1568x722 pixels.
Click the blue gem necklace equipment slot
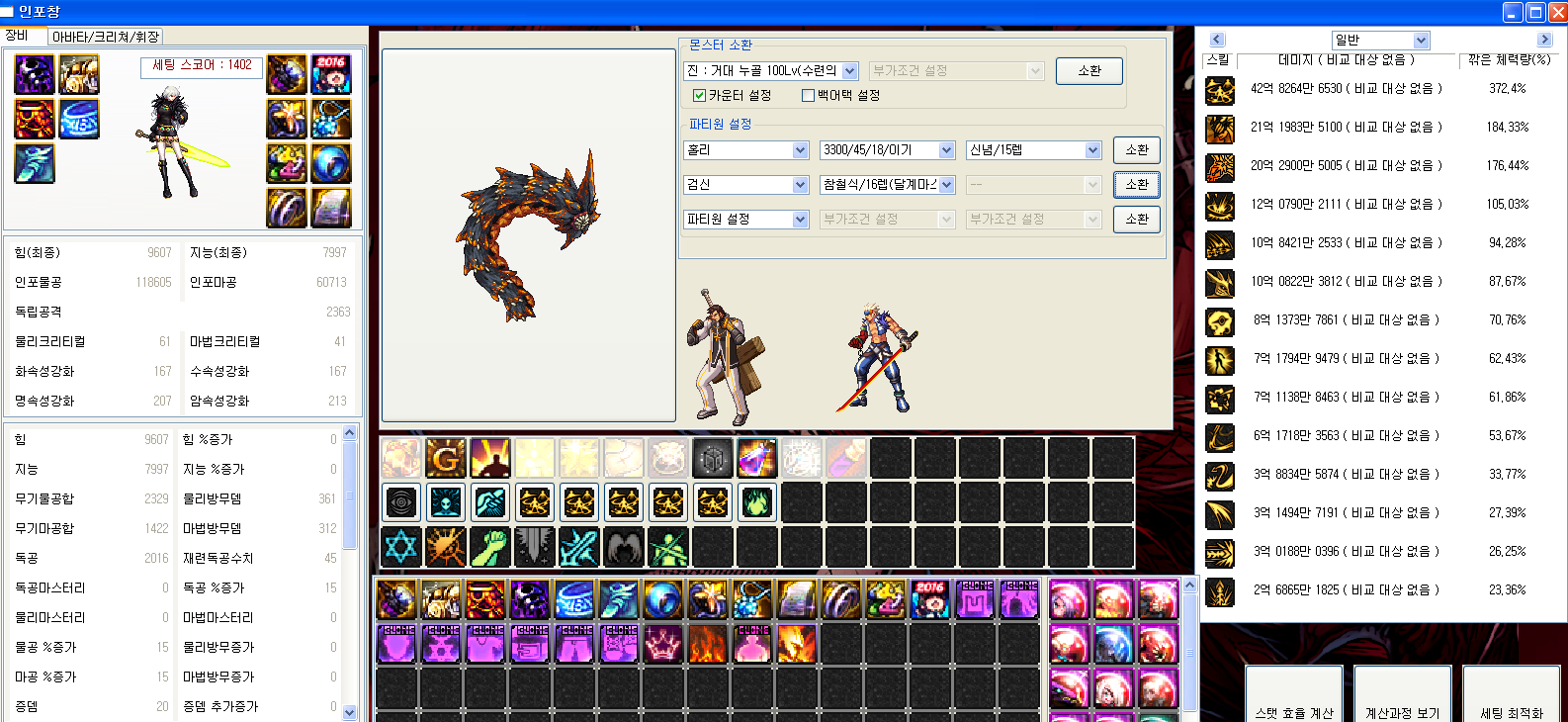click(x=331, y=120)
